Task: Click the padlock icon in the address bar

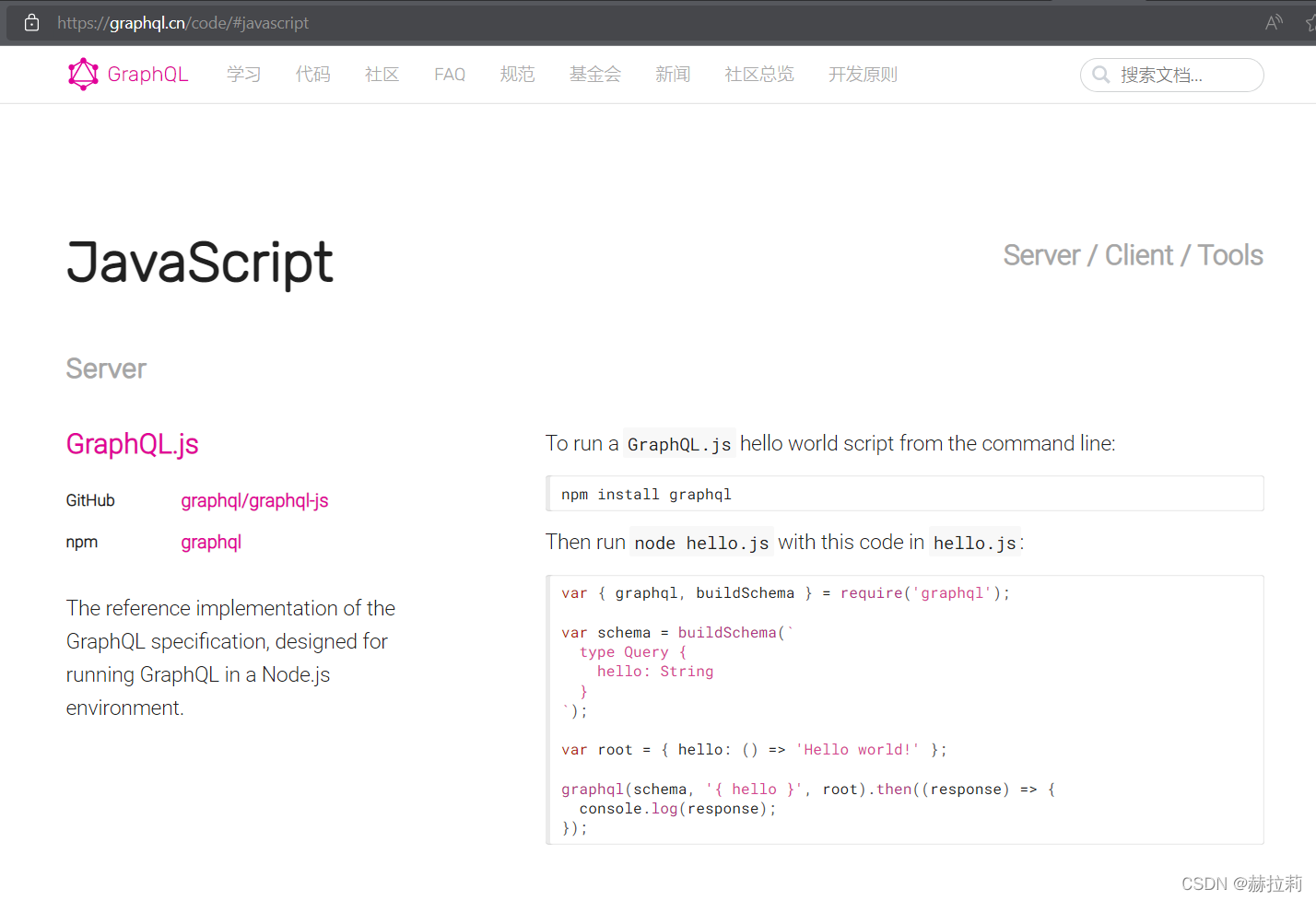Action: [31, 22]
